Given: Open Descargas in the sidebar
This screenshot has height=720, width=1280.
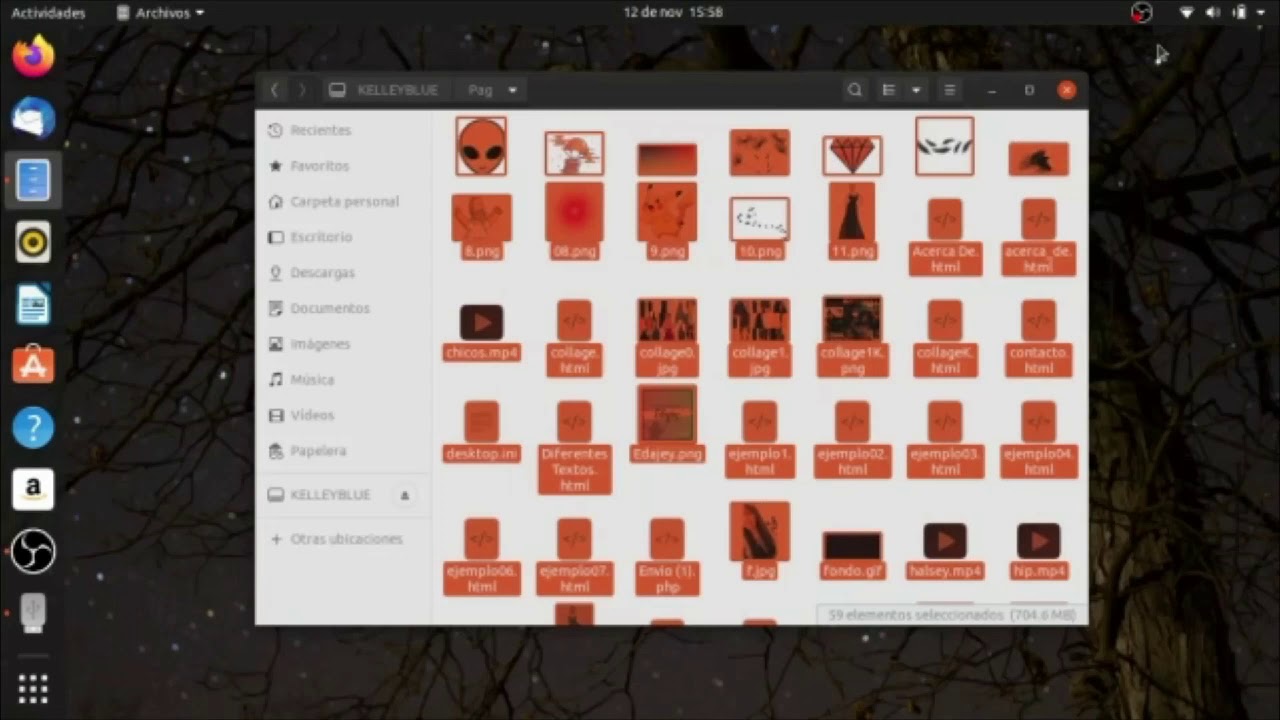Looking at the screenshot, I should pos(343,273).
